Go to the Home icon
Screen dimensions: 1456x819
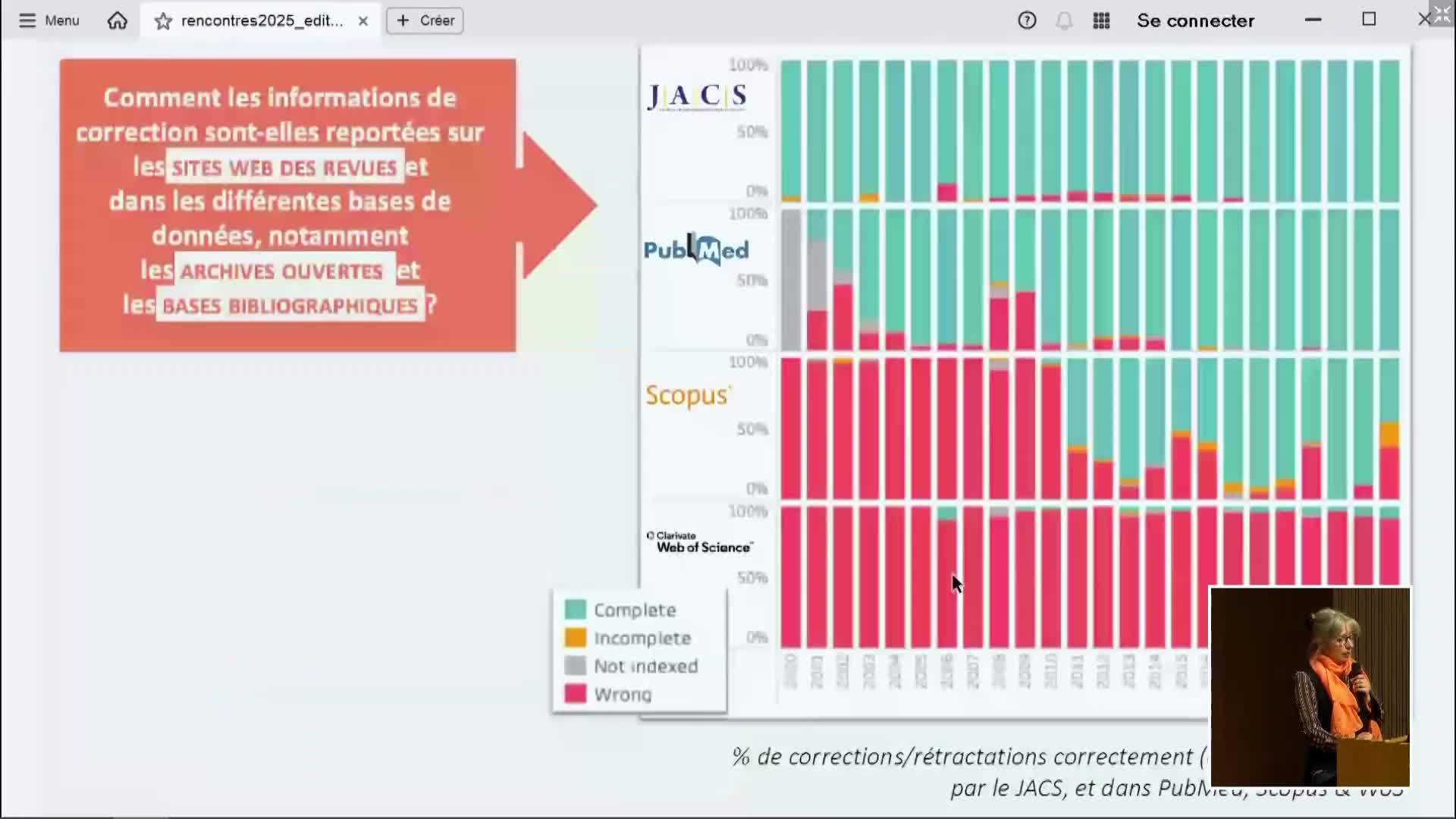[x=118, y=20]
